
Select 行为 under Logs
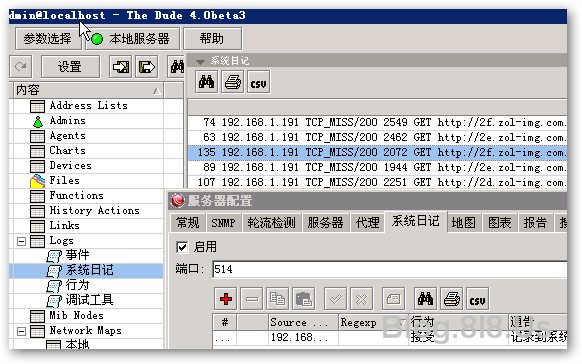pyautogui.click(x=77, y=285)
